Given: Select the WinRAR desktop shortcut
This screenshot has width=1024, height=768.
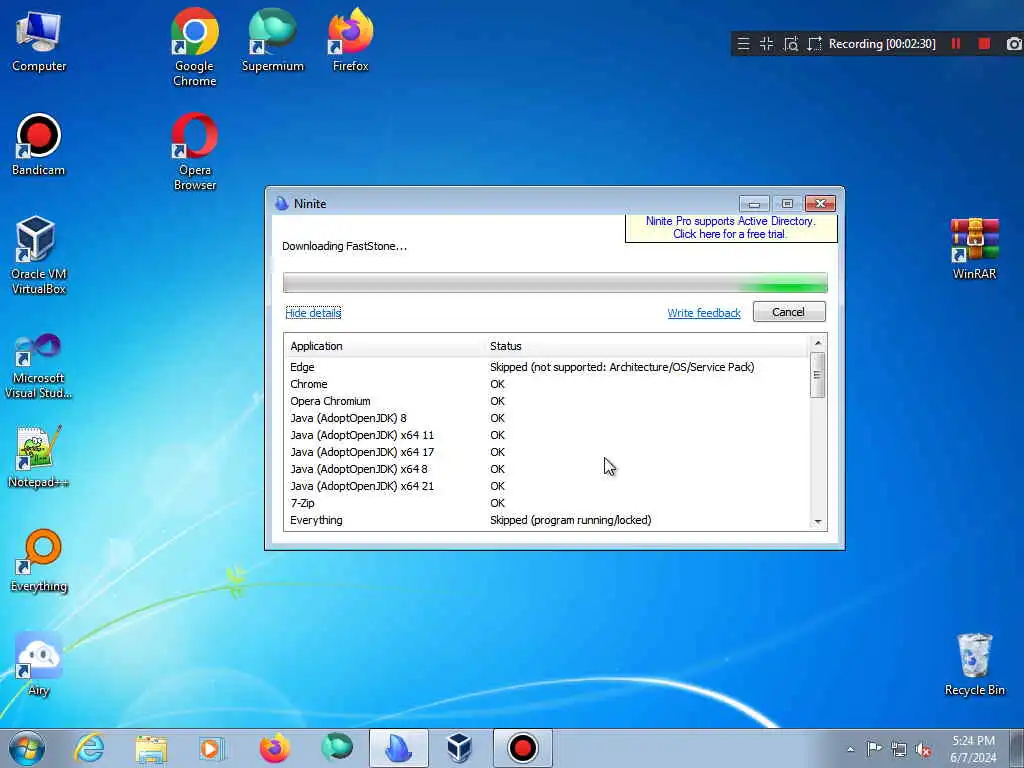Looking at the screenshot, I should click(974, 249).
